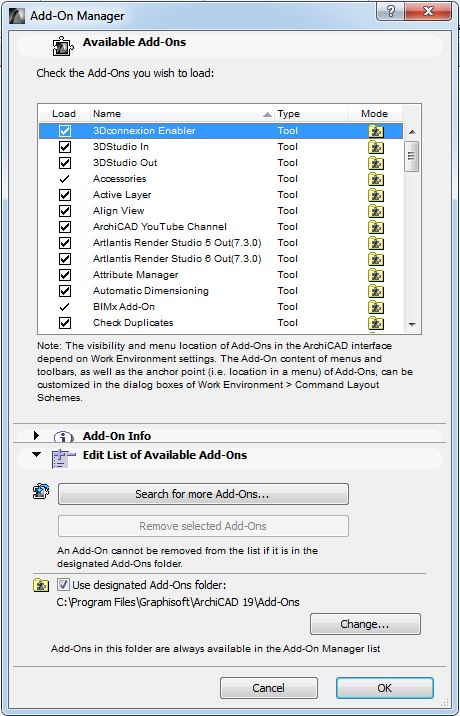Select the Active Layer add-on name
This screenshot has width=460, height=716.
pyautogui.click(x=122, y=195)
